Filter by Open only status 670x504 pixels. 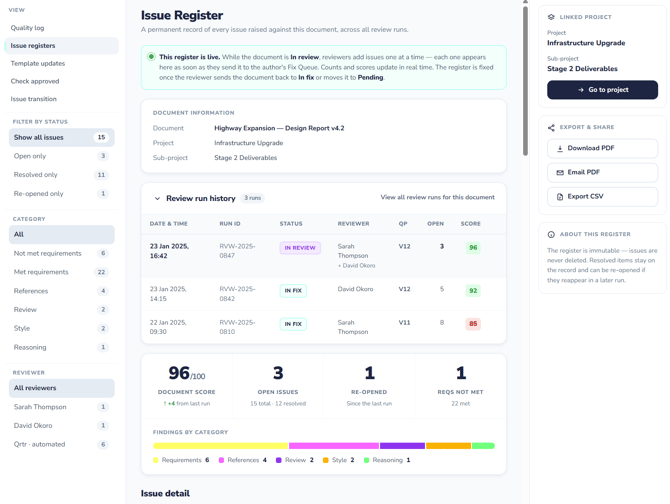(62, 156)
